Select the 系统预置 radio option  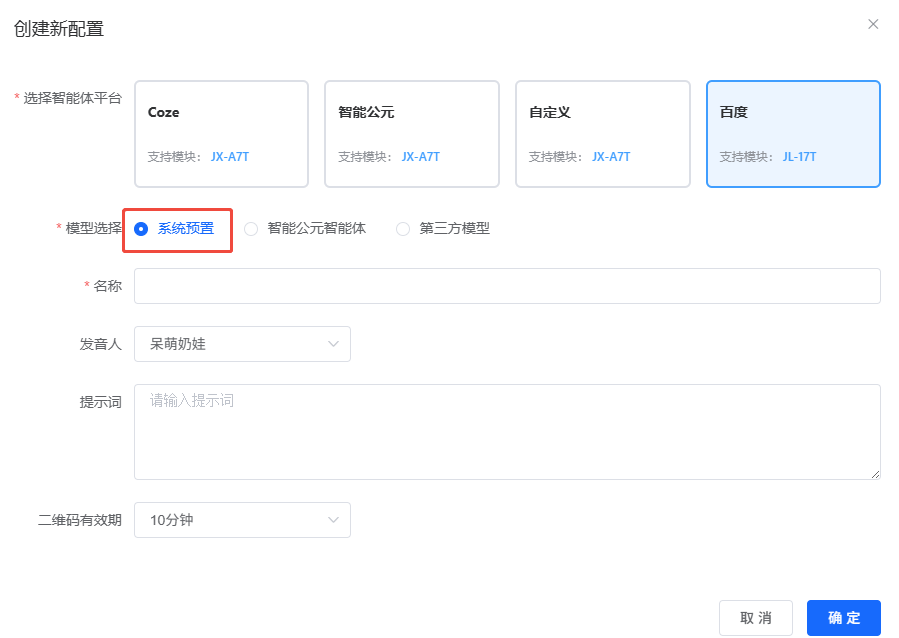pyautogui.click(x=174, y=229)
